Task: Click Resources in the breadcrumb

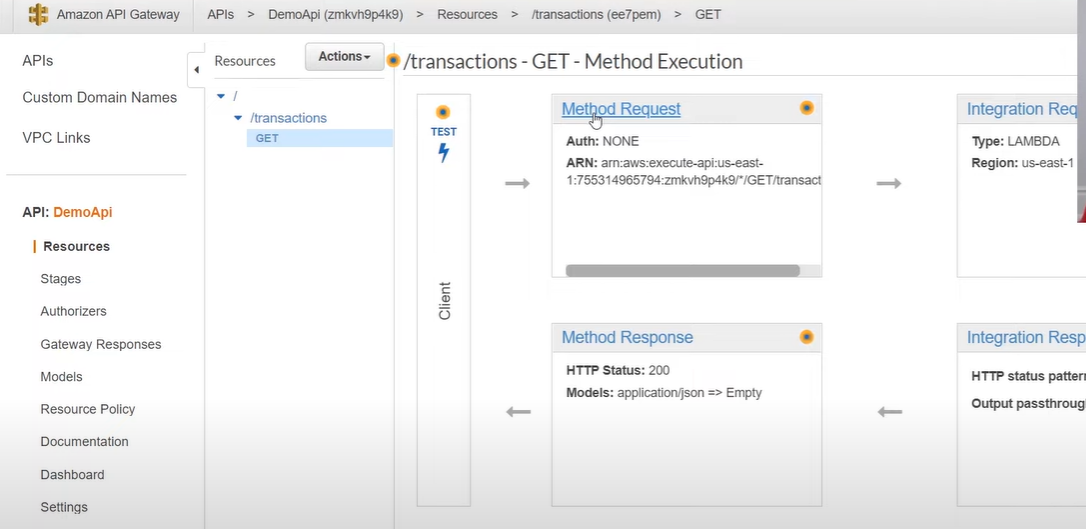Action: coord(467,15)
